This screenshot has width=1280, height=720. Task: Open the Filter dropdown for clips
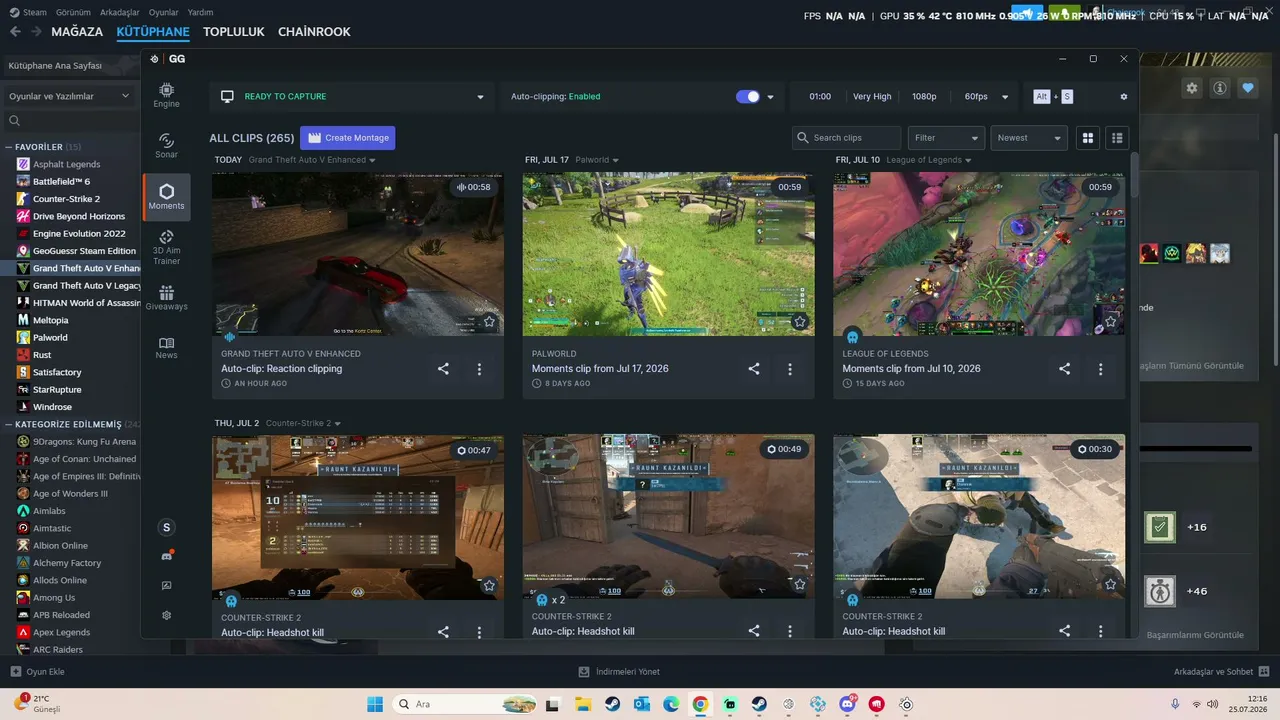[x=946, y=138]
